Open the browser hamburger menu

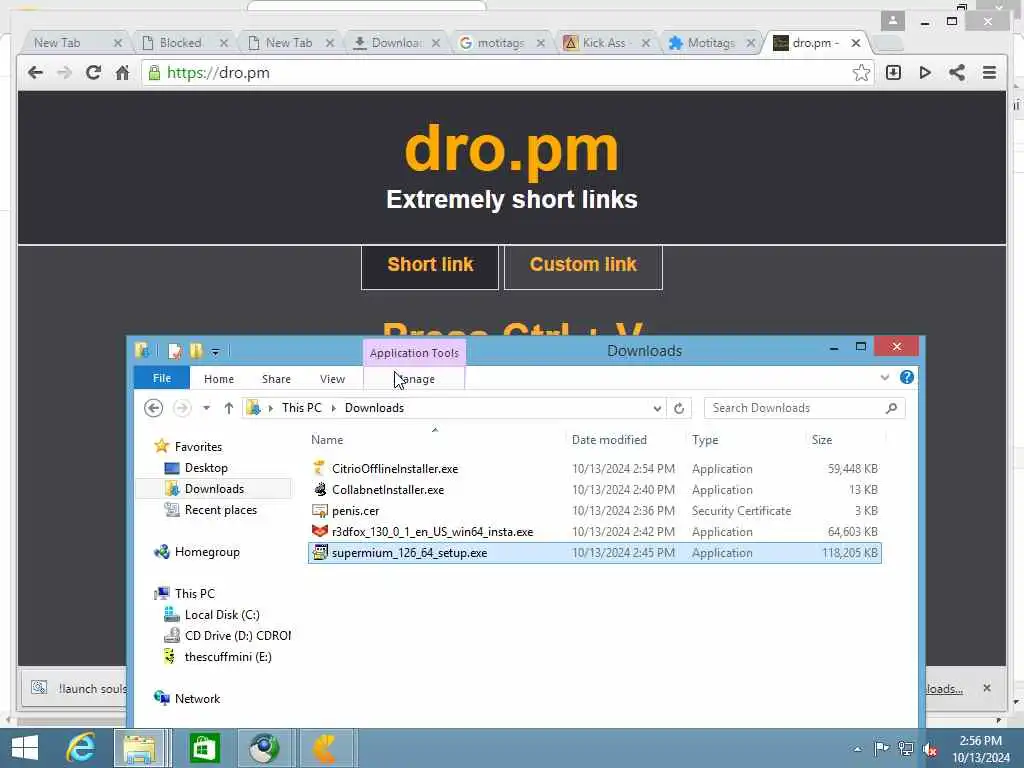[x=989, y=72]
